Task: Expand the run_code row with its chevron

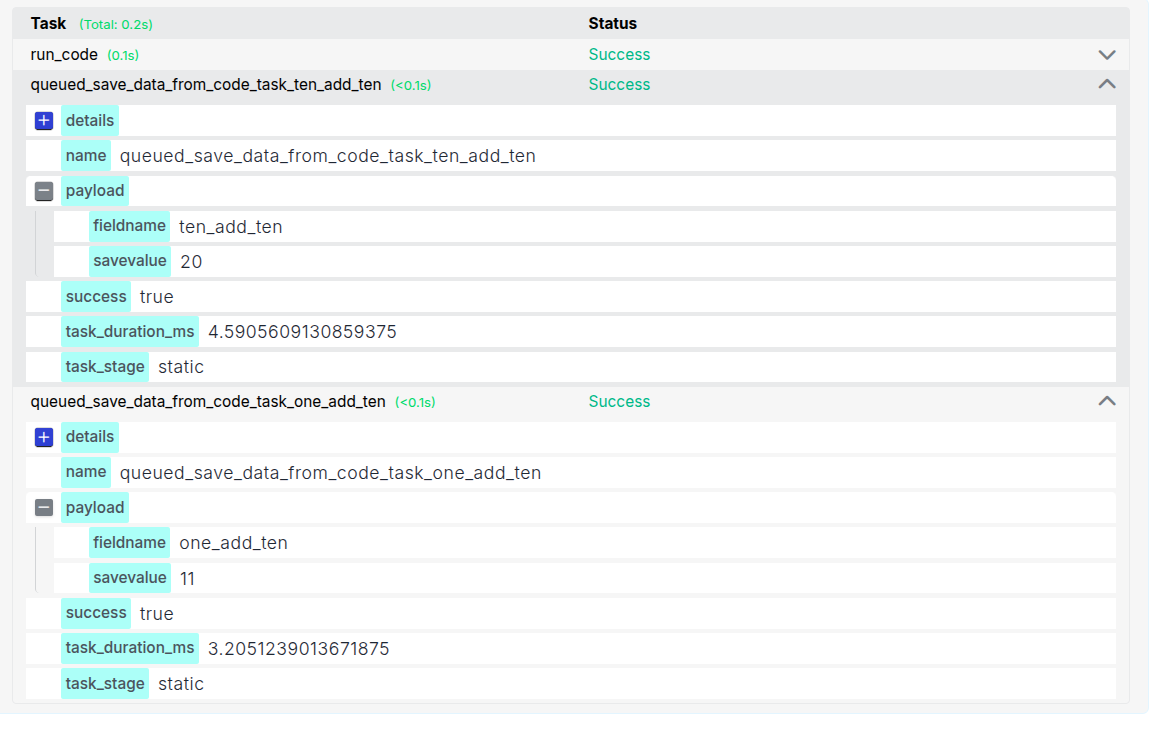Action: (x=1106, y=55)
